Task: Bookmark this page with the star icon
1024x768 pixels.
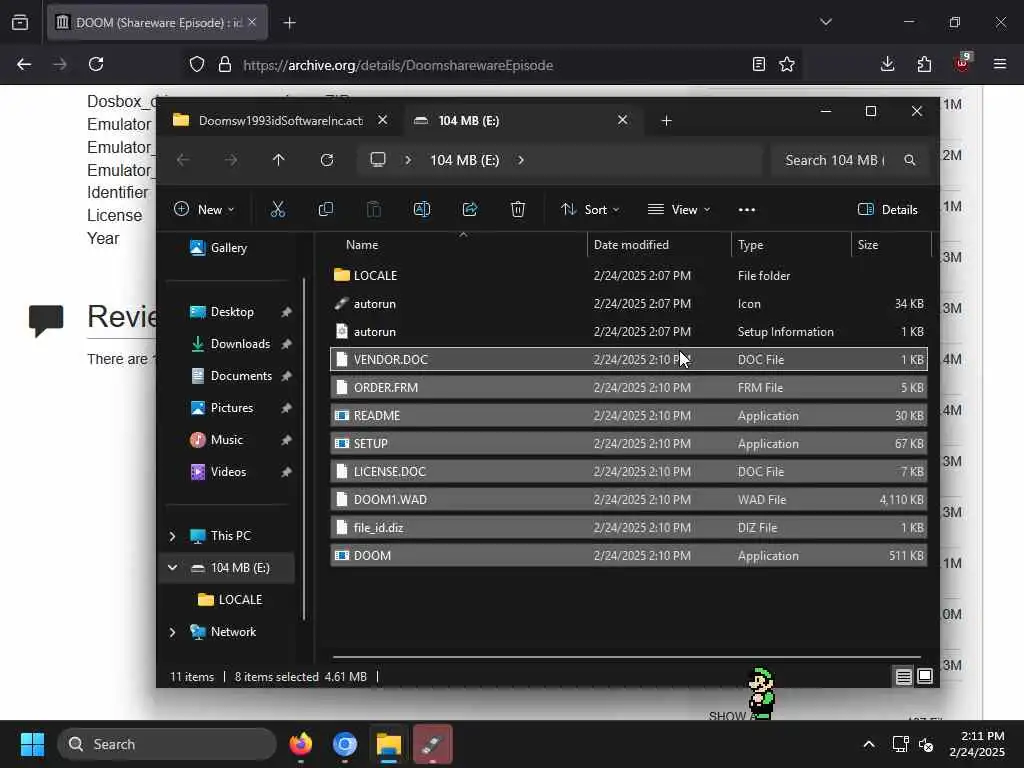Action: click(x=787, y=64)
